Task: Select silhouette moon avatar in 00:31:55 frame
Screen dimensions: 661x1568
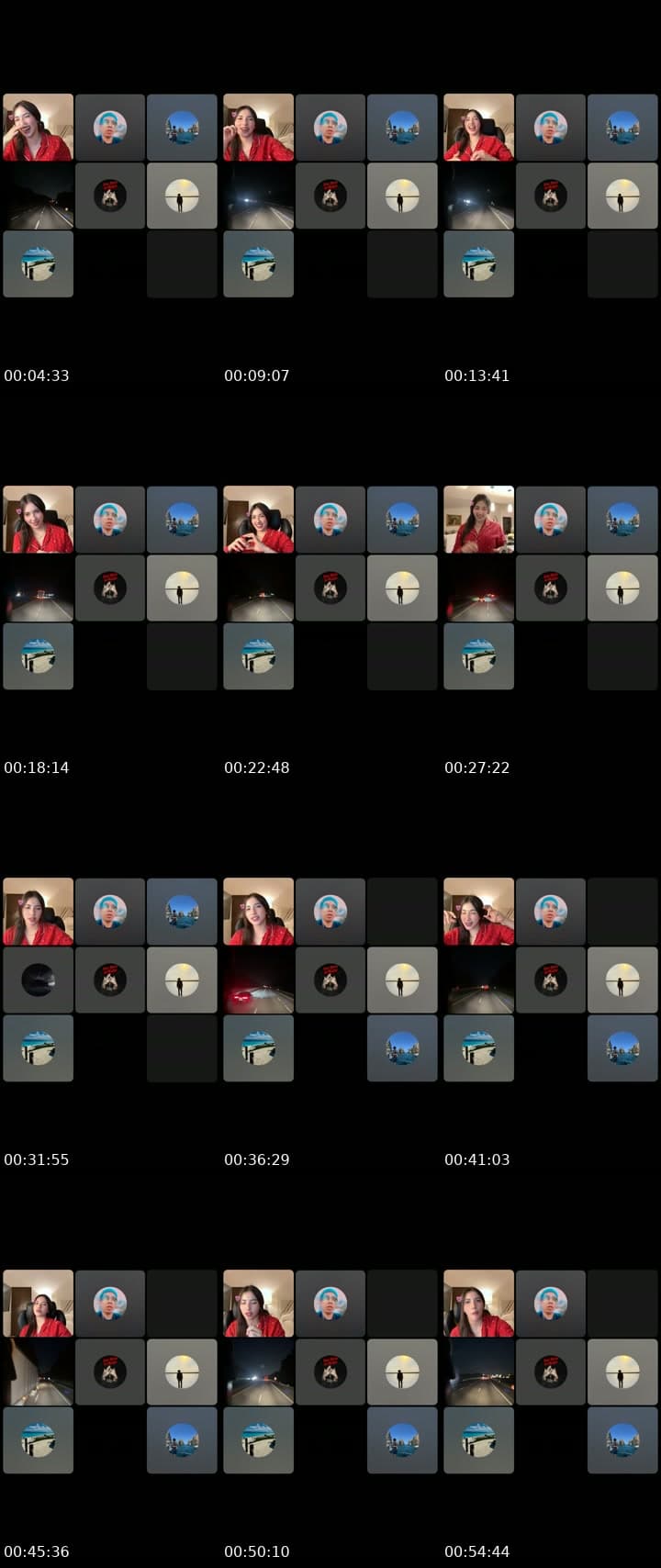Action: 182,980
